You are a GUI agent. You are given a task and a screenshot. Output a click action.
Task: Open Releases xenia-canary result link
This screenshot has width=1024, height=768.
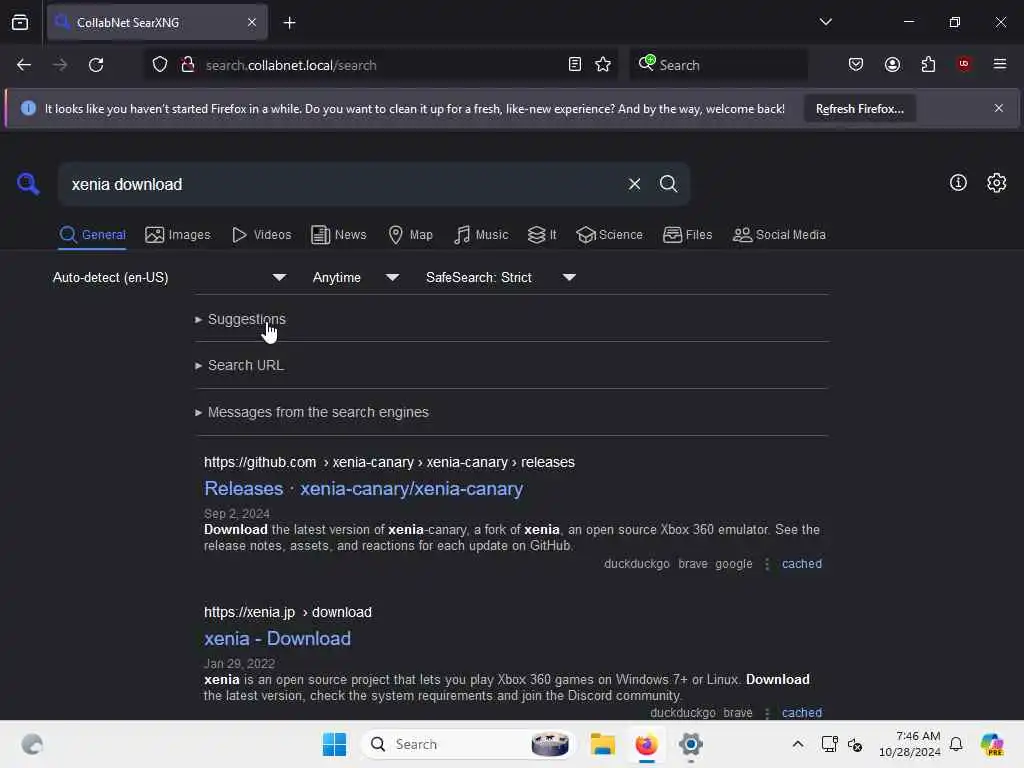(x=363, y=488)
